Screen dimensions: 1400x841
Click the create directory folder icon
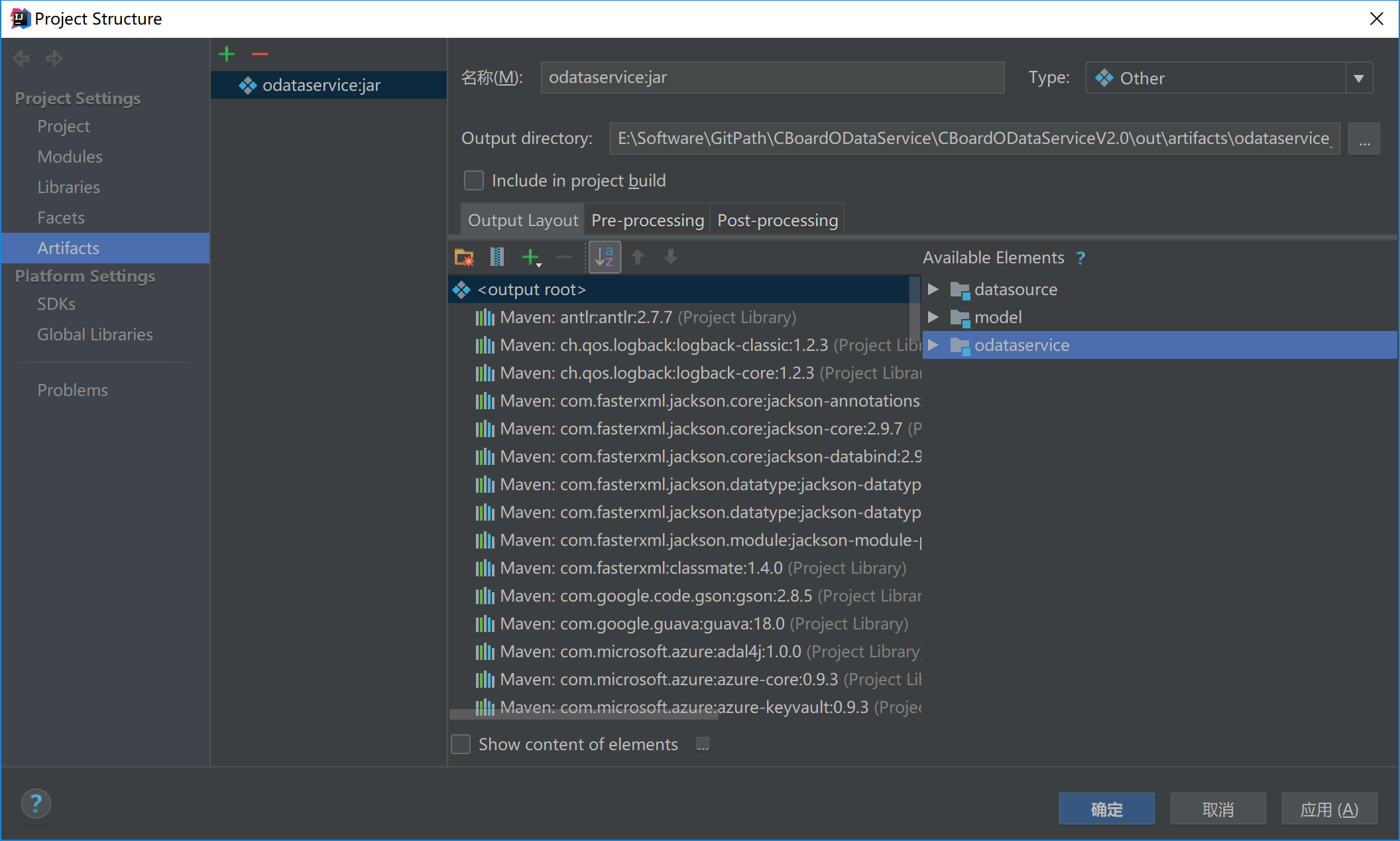point(465,257)
